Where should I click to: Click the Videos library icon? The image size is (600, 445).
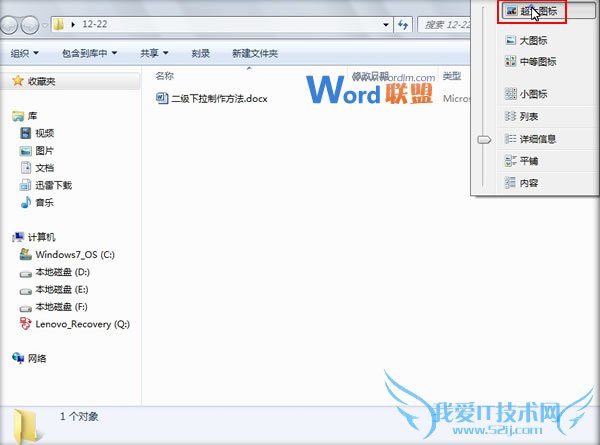(25, 133)
